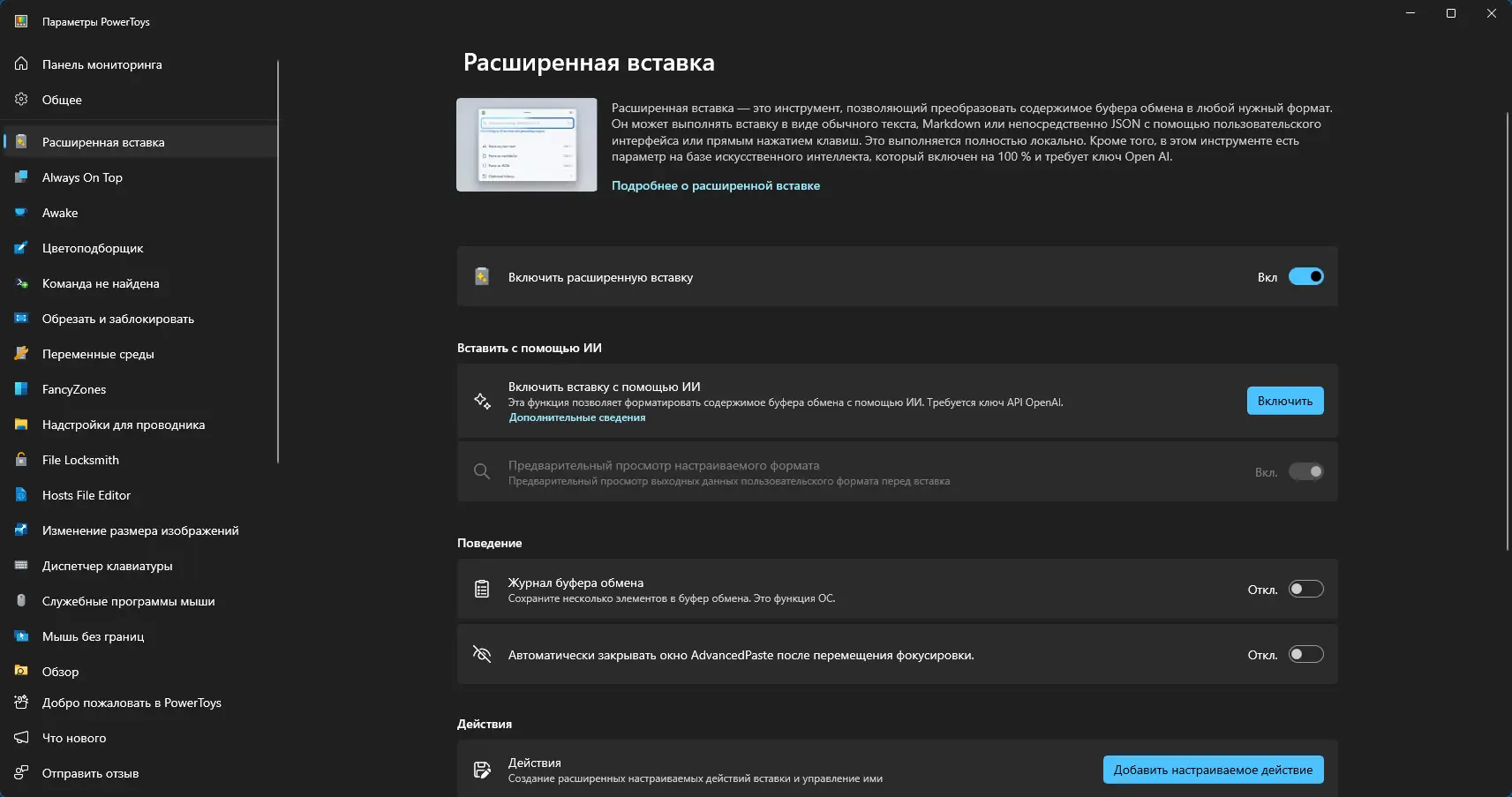Click the gear icon next to Общее
The image size is (1512, 797).
pos(21,100)
